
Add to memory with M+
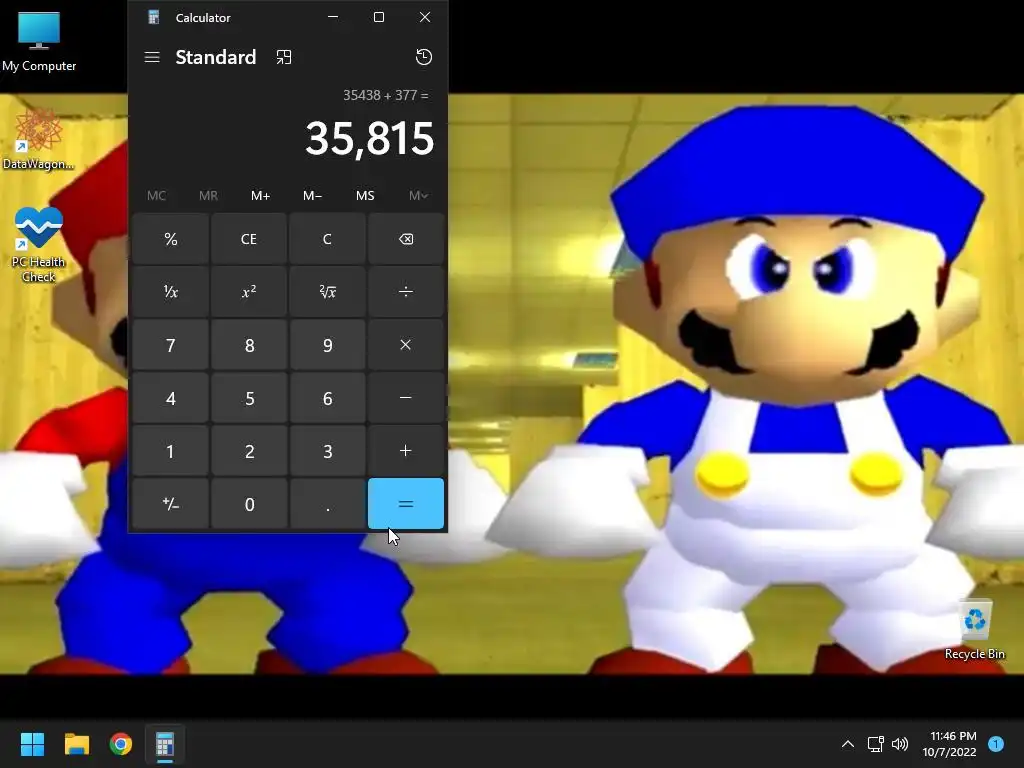click(x=261, y=195)
